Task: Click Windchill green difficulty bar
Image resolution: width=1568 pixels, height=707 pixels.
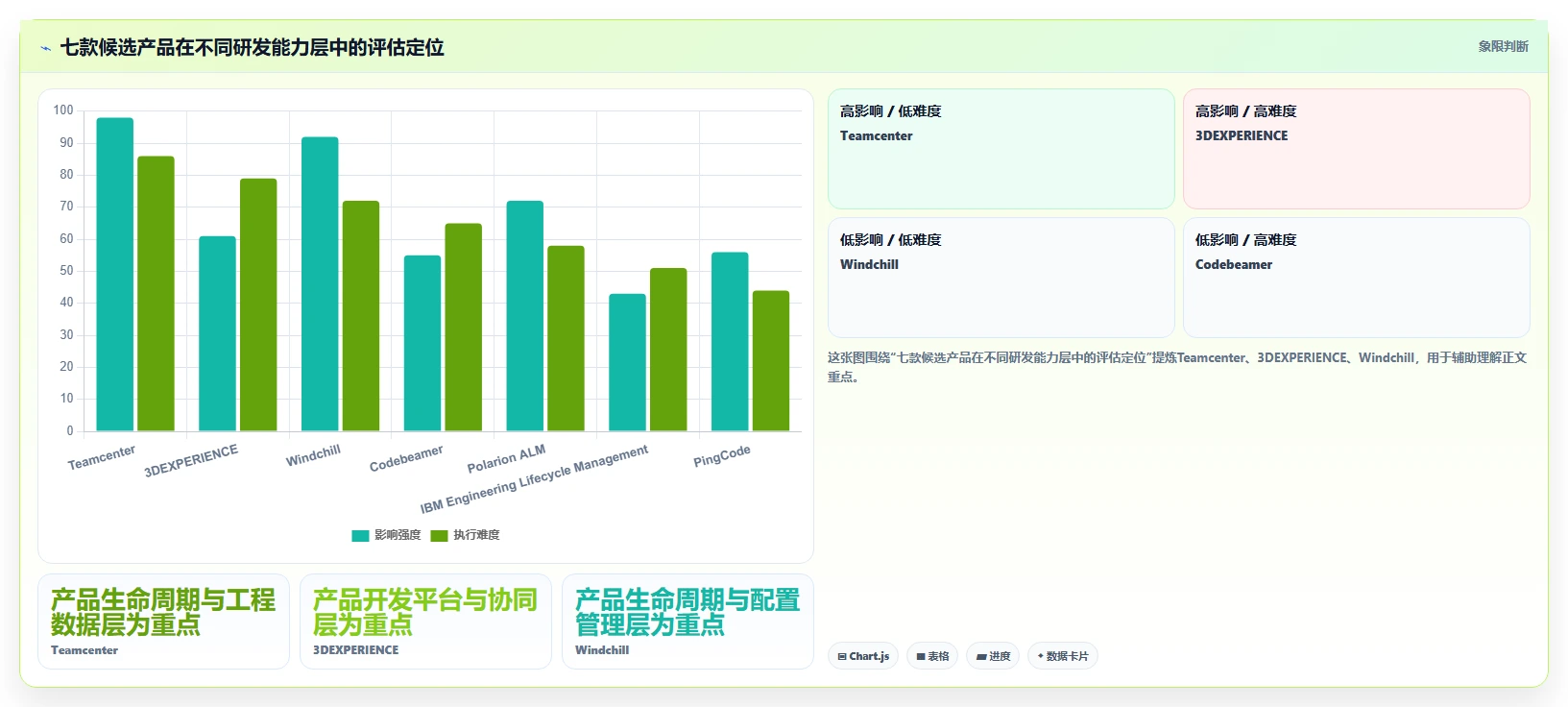Action: tap(361, 316)
